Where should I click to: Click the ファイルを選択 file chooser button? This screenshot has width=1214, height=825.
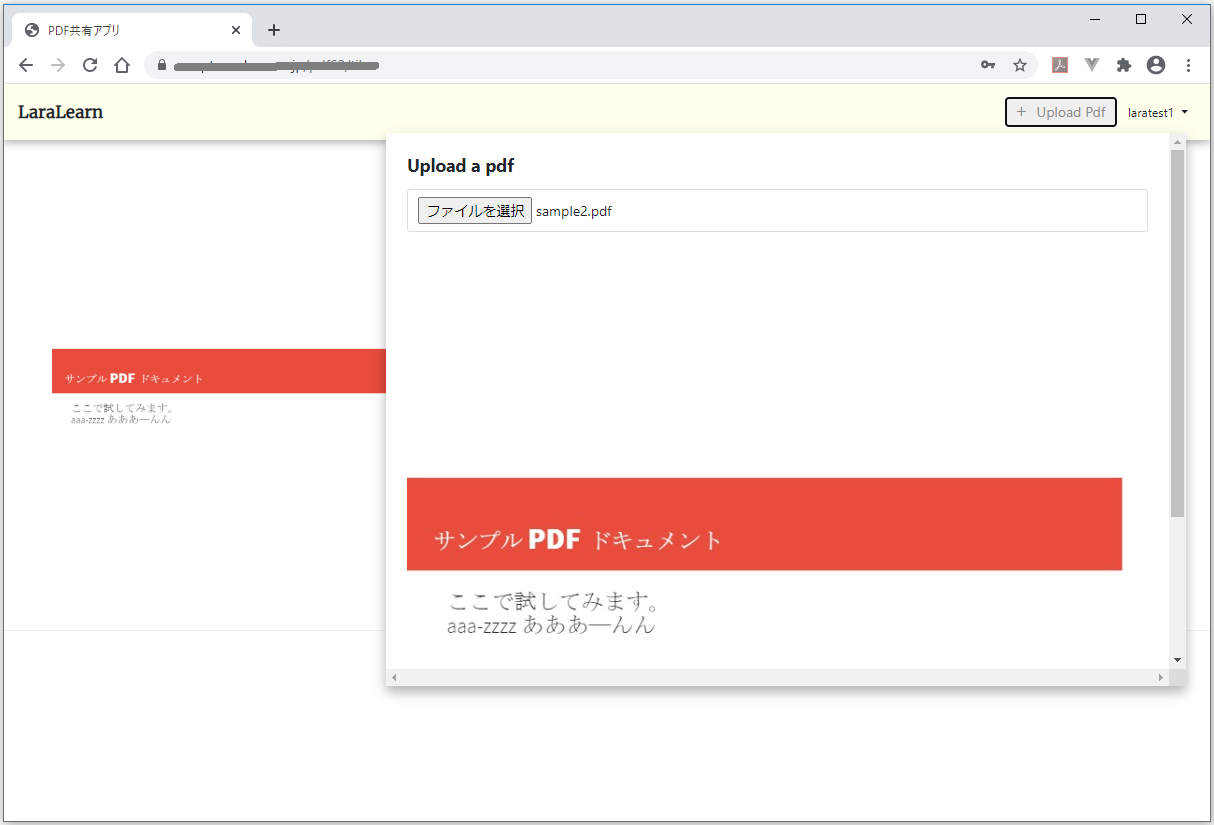pos(474,211)
